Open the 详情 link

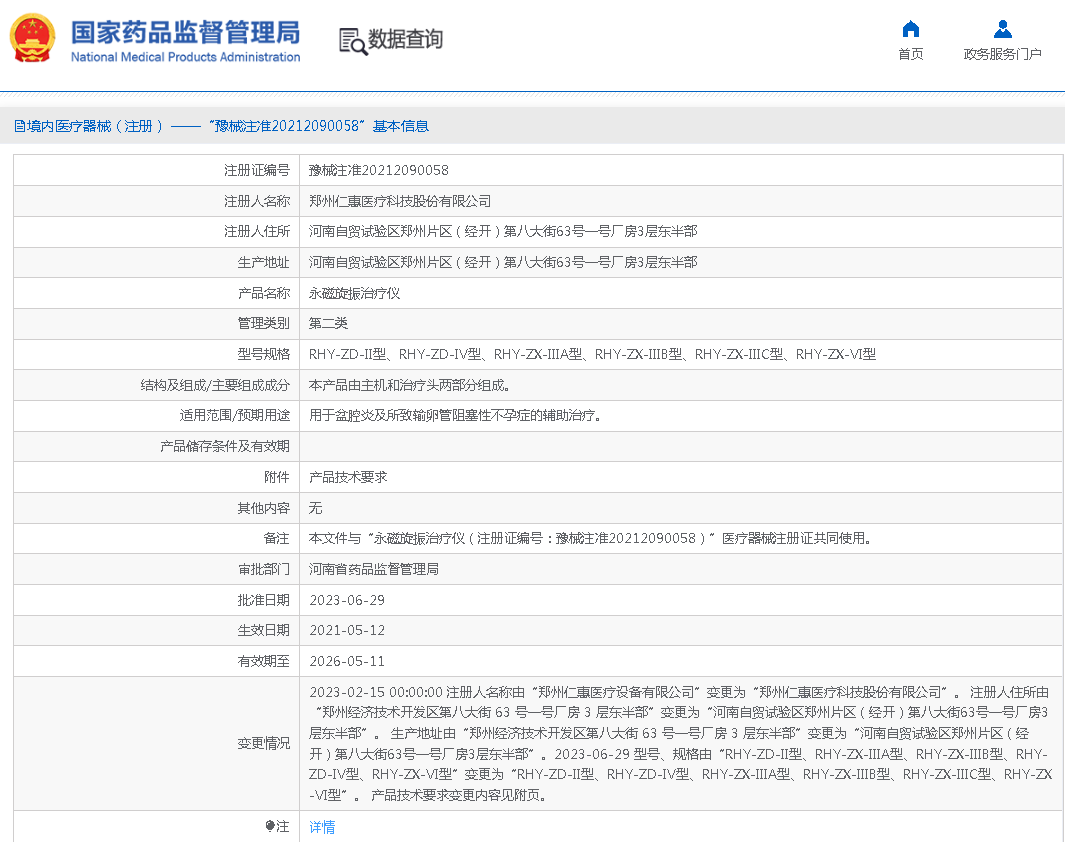[x=322, y=827]
